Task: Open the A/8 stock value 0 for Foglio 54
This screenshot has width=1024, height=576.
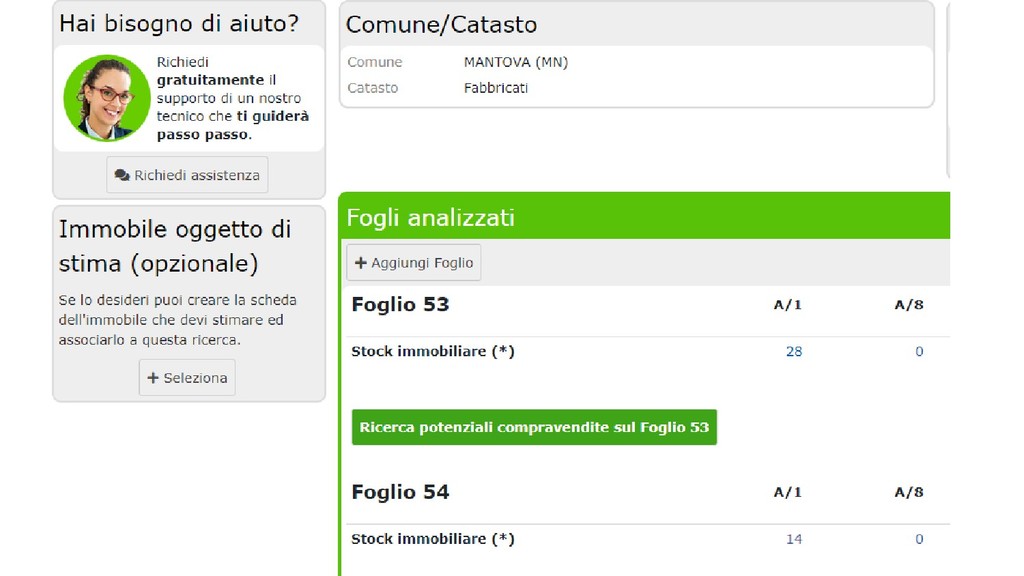Action: coord(919,539)
